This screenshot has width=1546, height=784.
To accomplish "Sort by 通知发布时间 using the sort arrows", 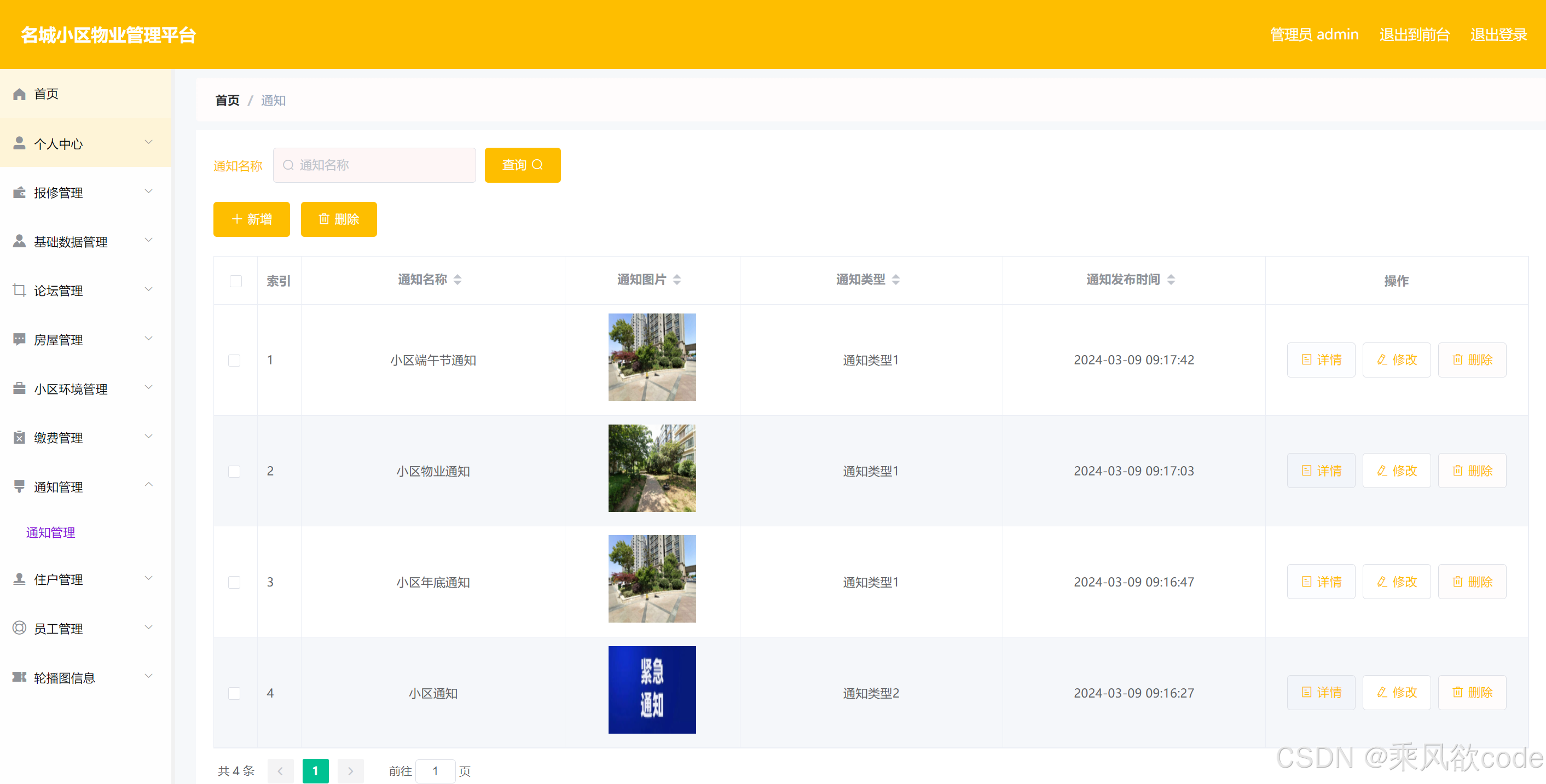I will click(x=1170, y=280).
